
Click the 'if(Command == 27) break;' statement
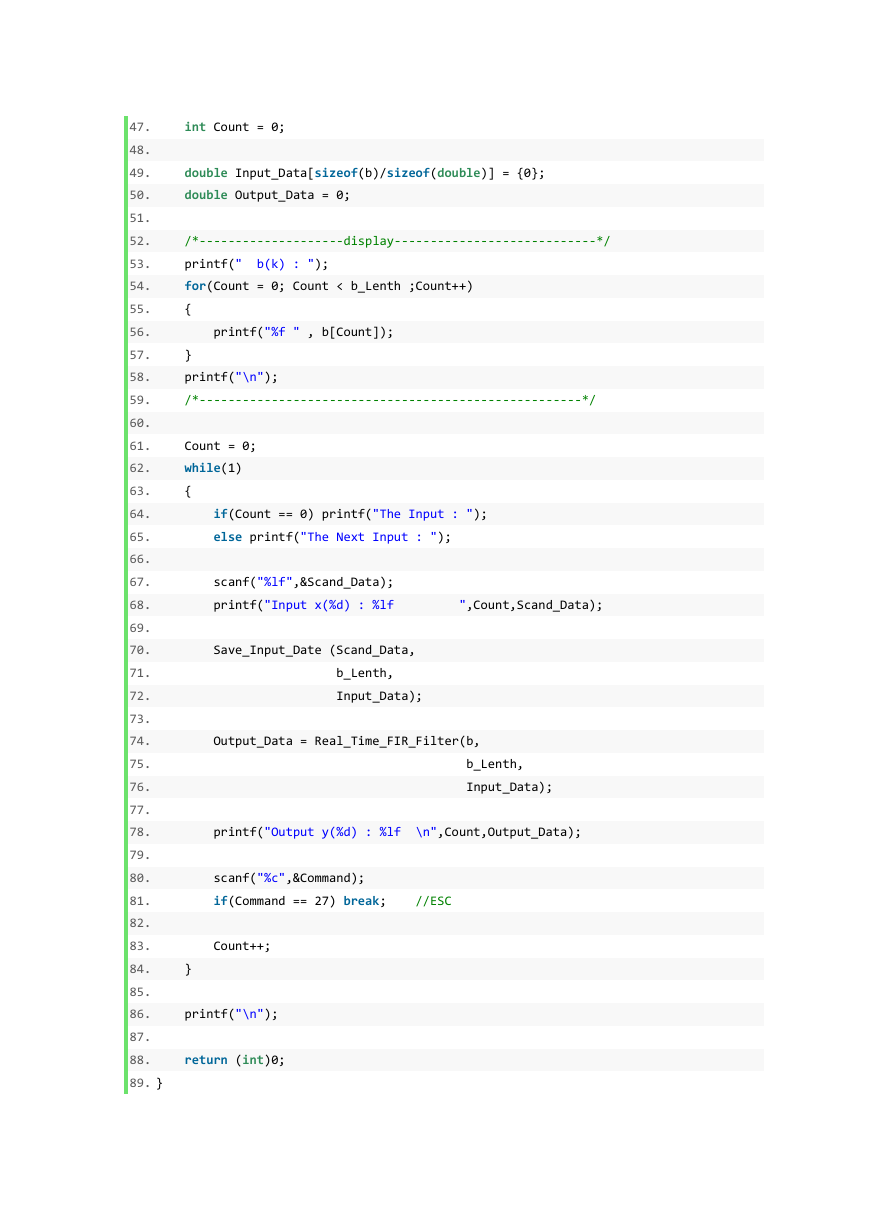[300, 901]
